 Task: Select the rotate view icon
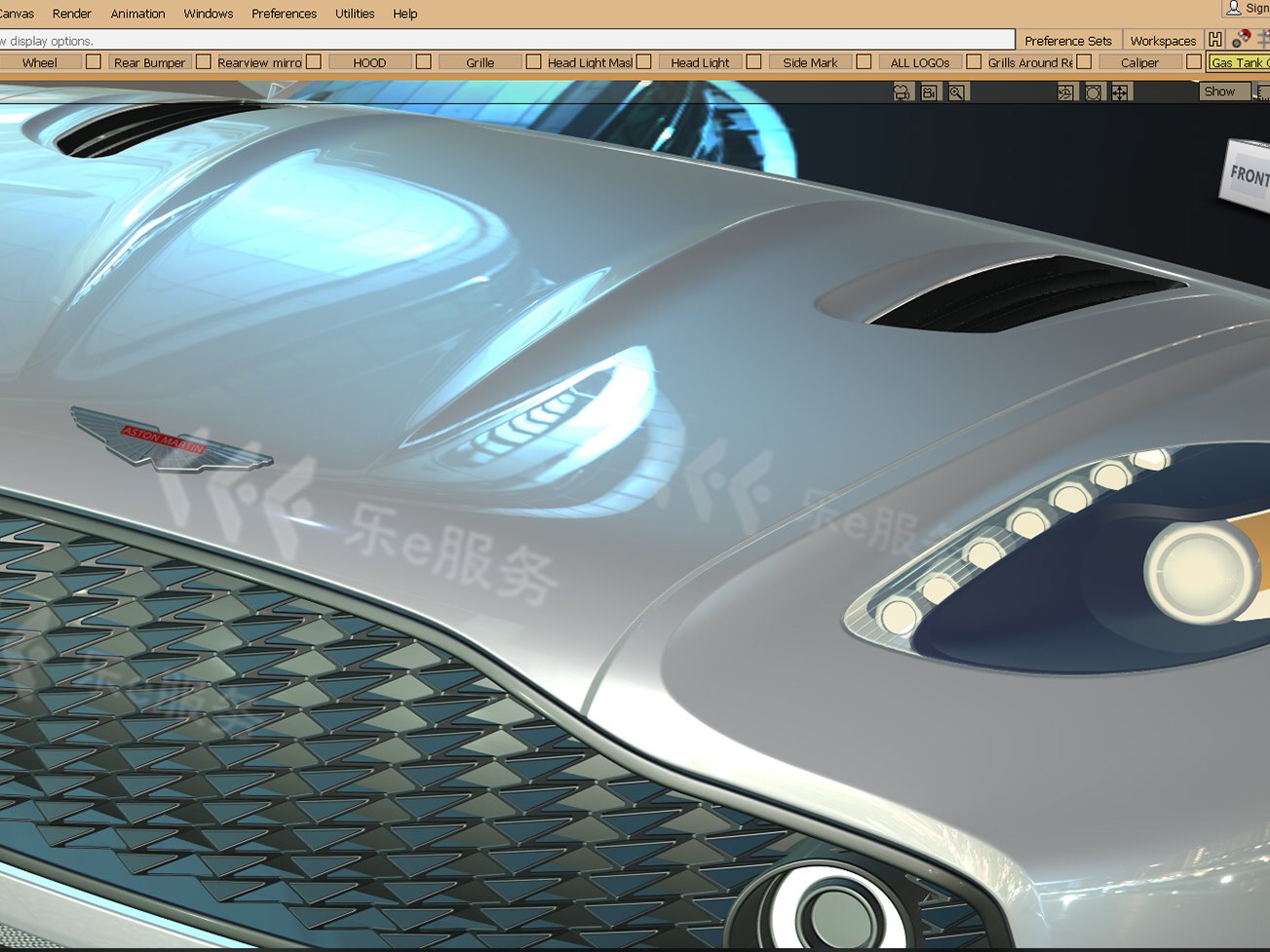[1064, 92]
